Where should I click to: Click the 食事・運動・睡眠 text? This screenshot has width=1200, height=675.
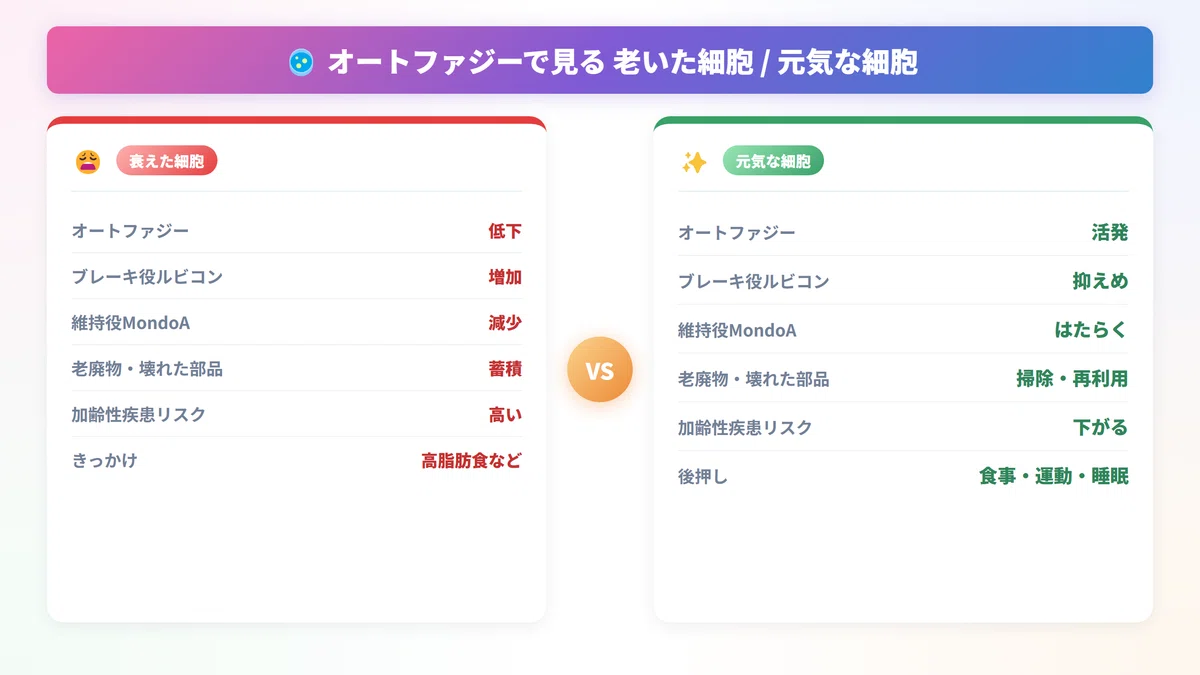(x=1054, y=477)
